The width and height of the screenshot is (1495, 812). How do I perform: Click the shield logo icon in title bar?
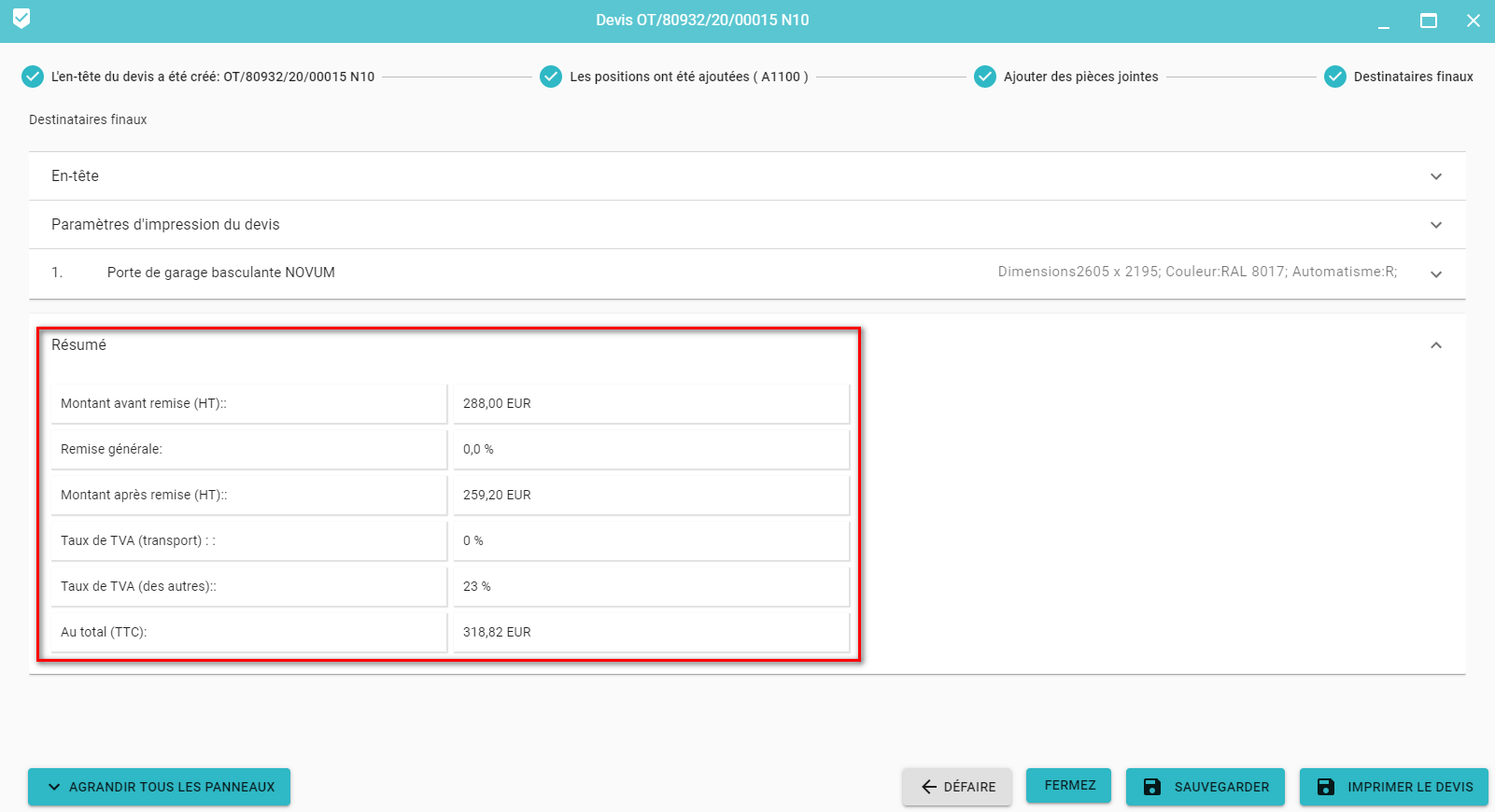coord(21,19)
